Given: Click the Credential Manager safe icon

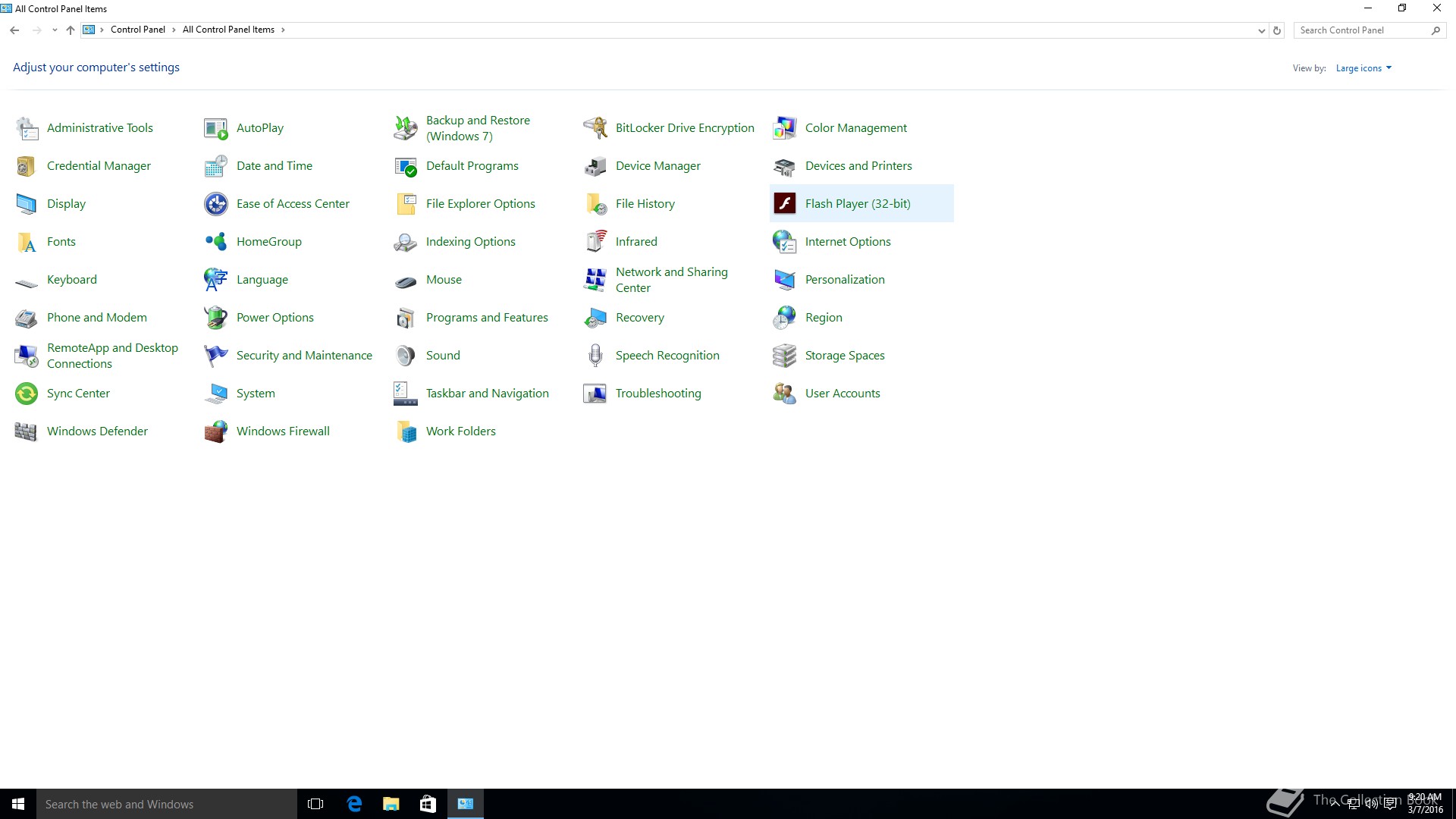Looking at the screenshot, I should pyautogui.click(x=27, y=166).
